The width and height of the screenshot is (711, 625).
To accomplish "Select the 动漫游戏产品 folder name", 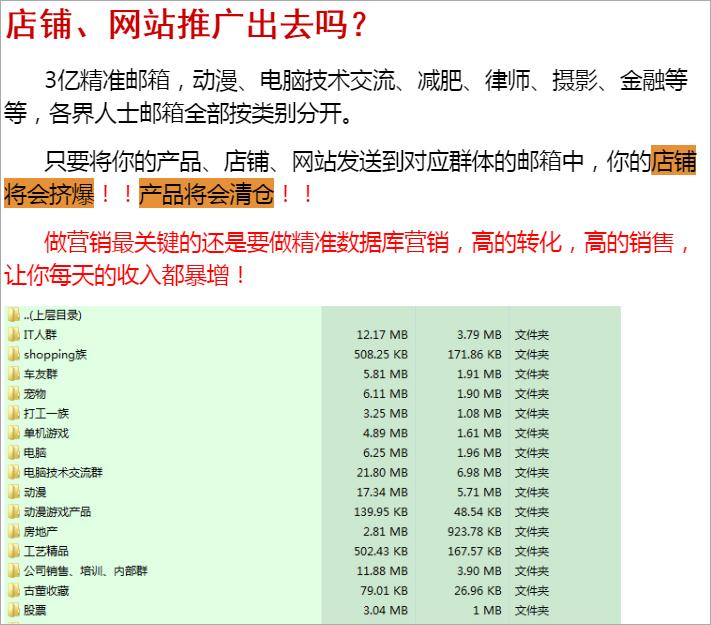I will click(58, 512).
